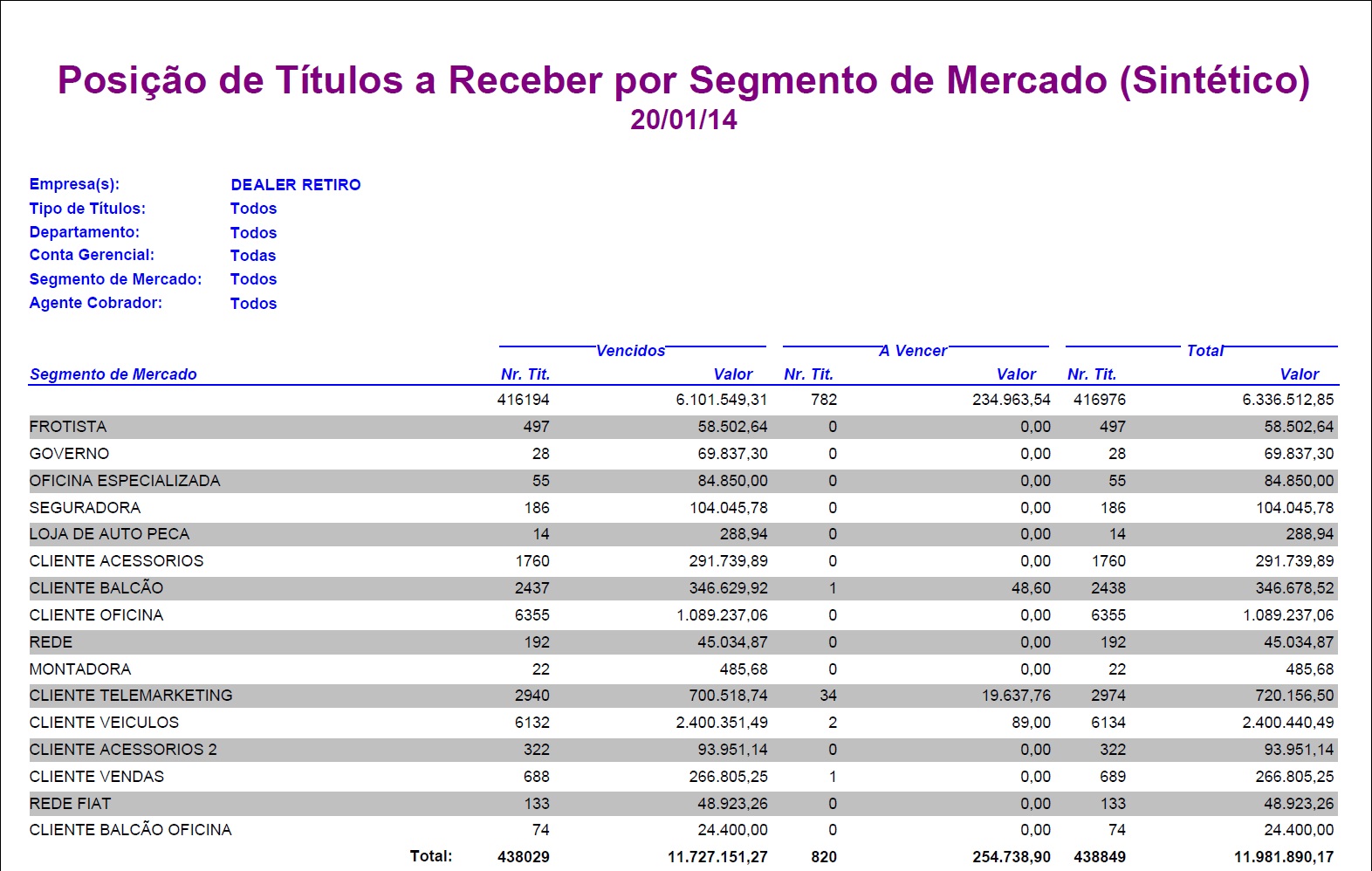The image size is (1372, 871).
Task: Select the FROTISTA row label
Action: 68,427
